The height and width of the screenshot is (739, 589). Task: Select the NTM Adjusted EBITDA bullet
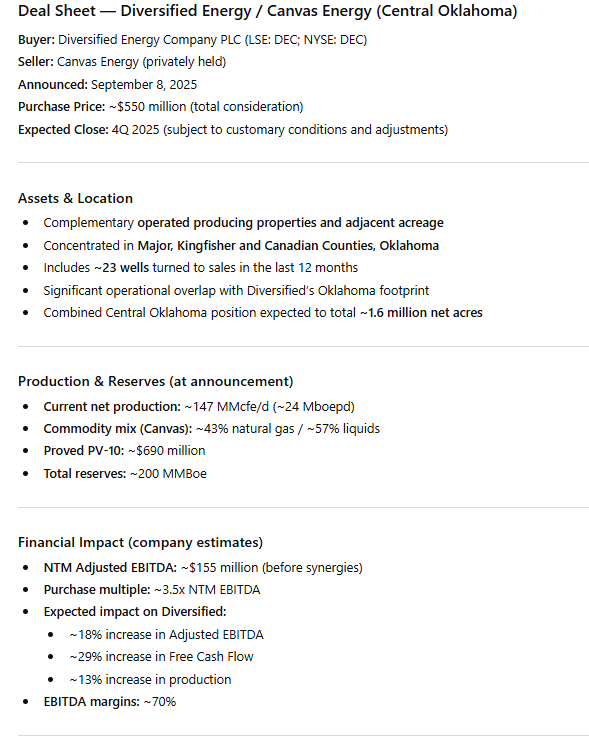point(203,567)
